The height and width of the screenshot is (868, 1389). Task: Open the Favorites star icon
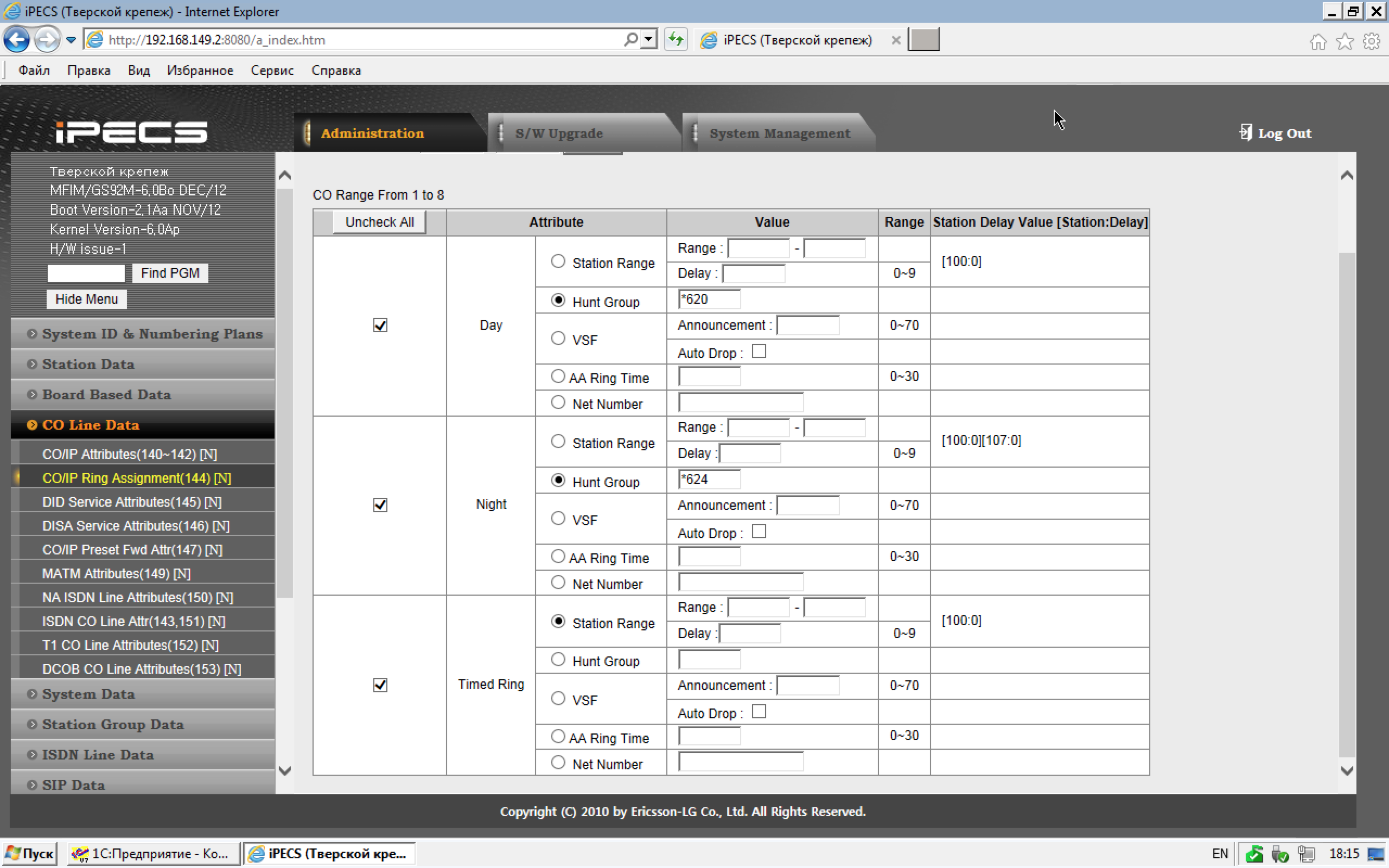pos(1344,41)
